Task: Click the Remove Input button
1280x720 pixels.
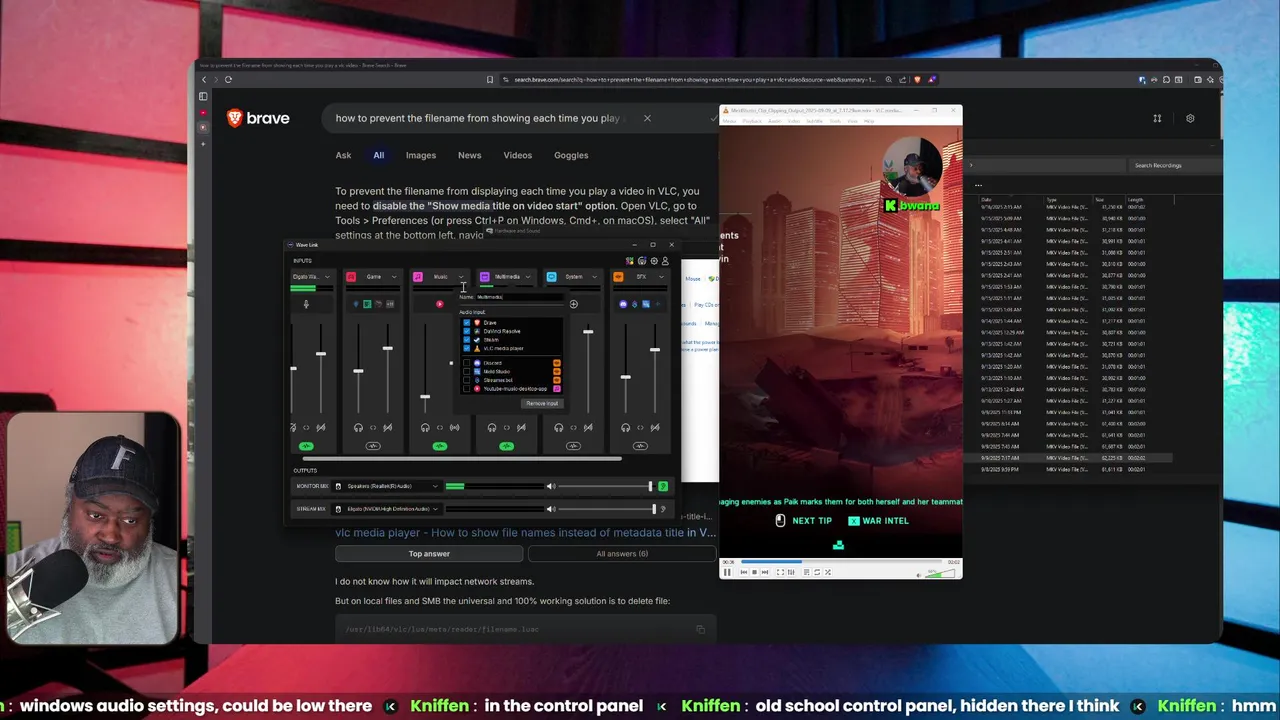Action: [x=542, y=403]
